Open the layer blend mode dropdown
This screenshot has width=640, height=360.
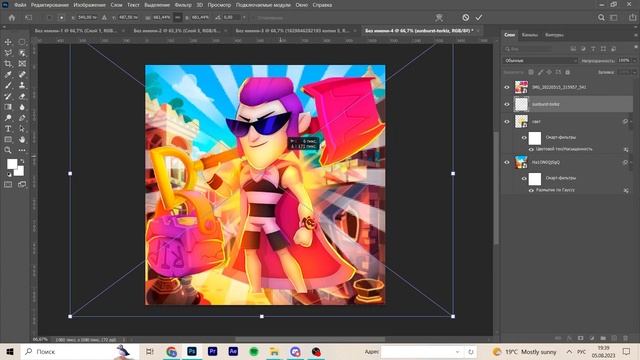coord(541,60)
